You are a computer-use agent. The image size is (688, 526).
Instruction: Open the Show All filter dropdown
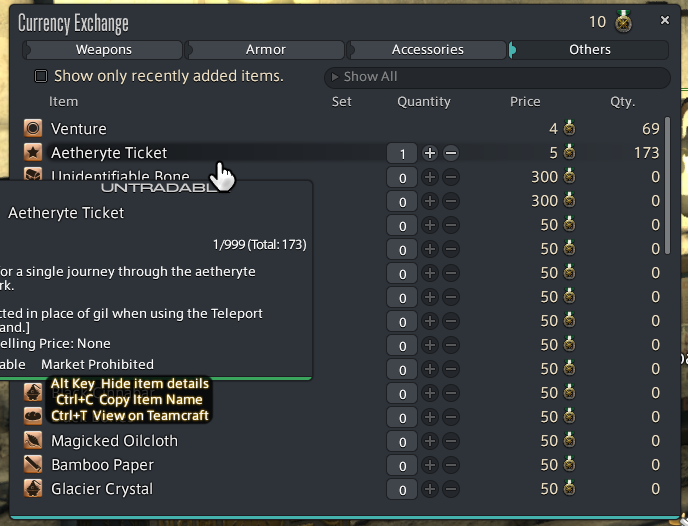(497, 77)
